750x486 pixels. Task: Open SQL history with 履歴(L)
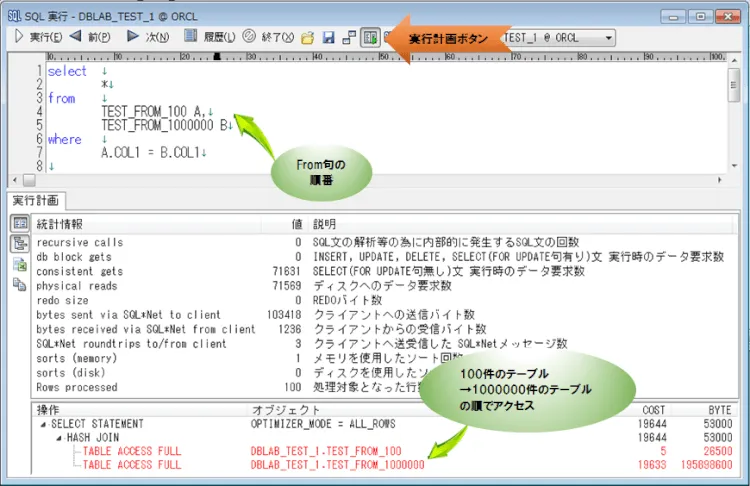tap(210, 37)
